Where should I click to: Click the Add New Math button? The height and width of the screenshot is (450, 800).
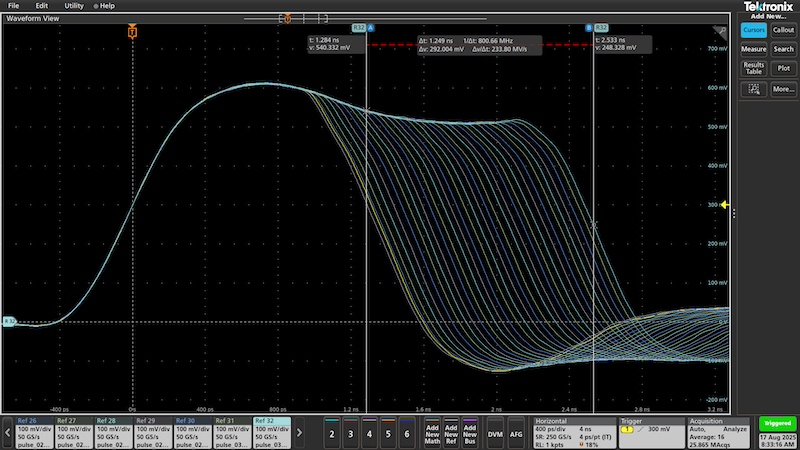(x=432, y=434)
